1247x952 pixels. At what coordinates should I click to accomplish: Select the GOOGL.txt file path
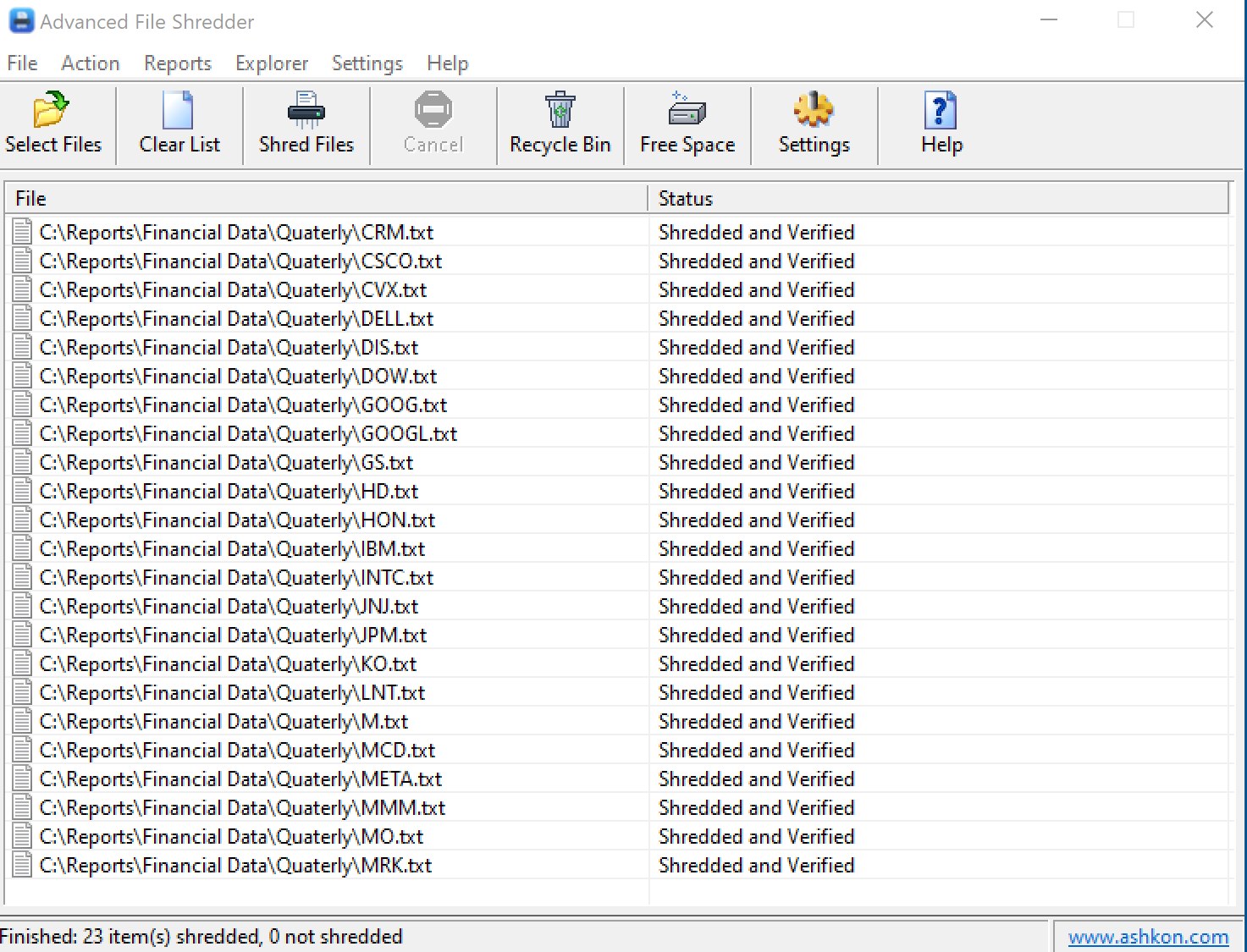(248, 433)
